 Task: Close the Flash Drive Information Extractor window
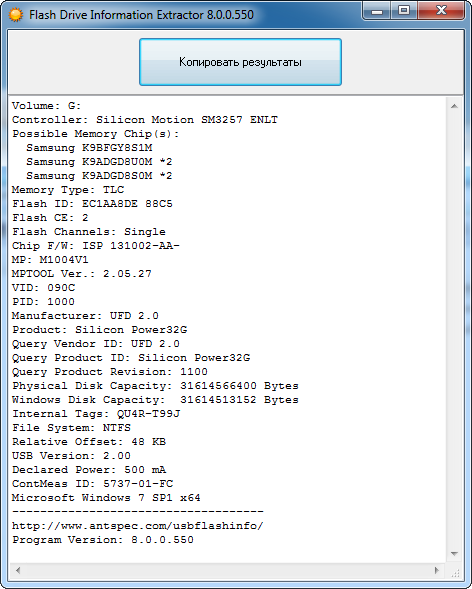441,11
